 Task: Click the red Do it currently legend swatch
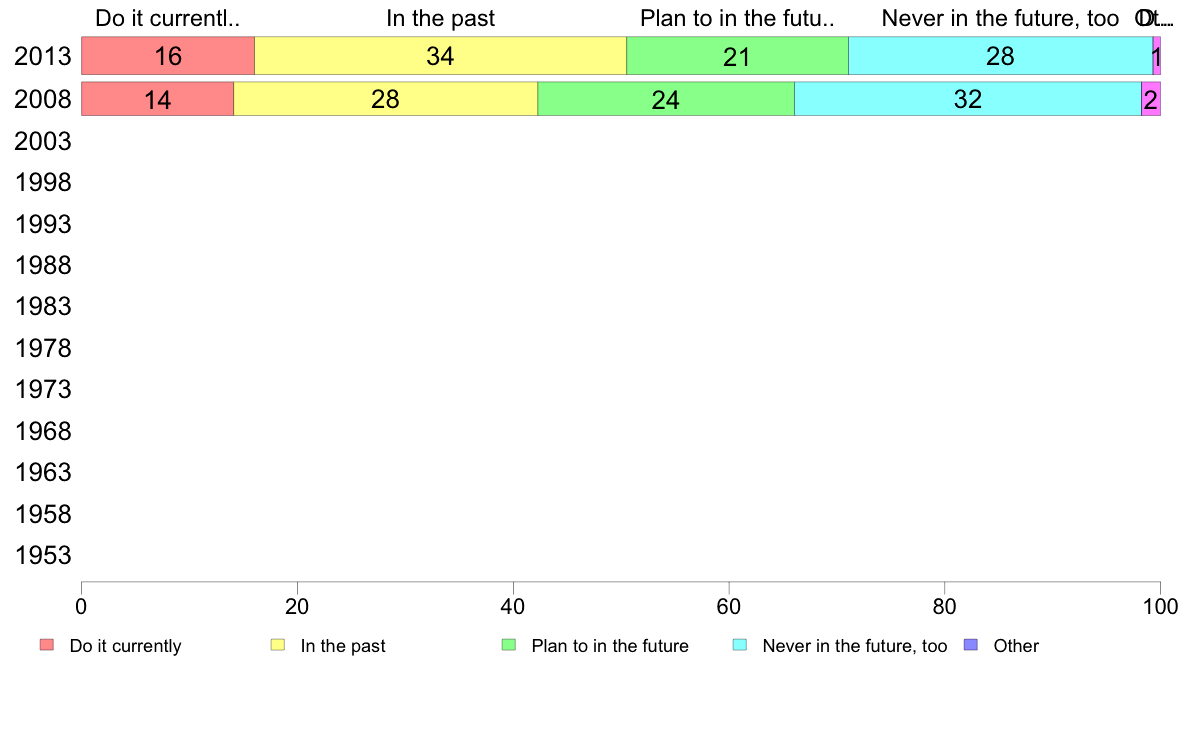[47, 645]
